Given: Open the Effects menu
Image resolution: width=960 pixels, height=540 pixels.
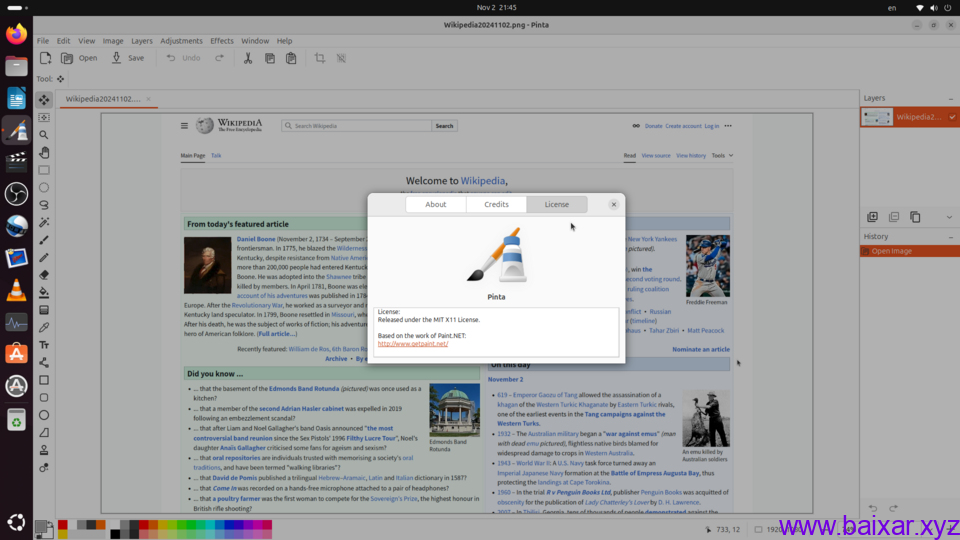Looking at the screenshot, I should (x=222, y=41).
